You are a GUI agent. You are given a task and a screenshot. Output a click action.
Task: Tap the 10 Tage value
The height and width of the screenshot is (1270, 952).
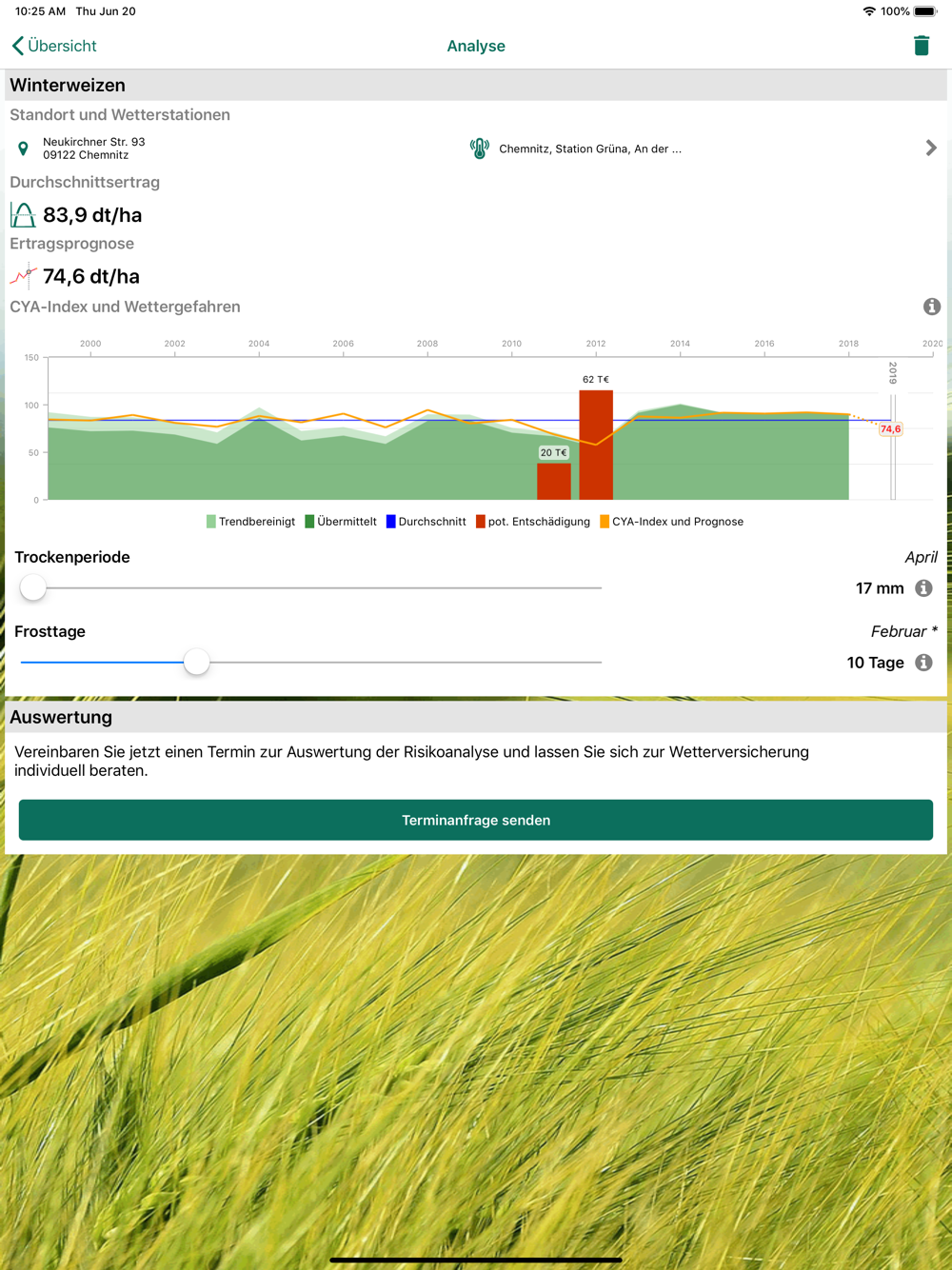click(876, 663)
